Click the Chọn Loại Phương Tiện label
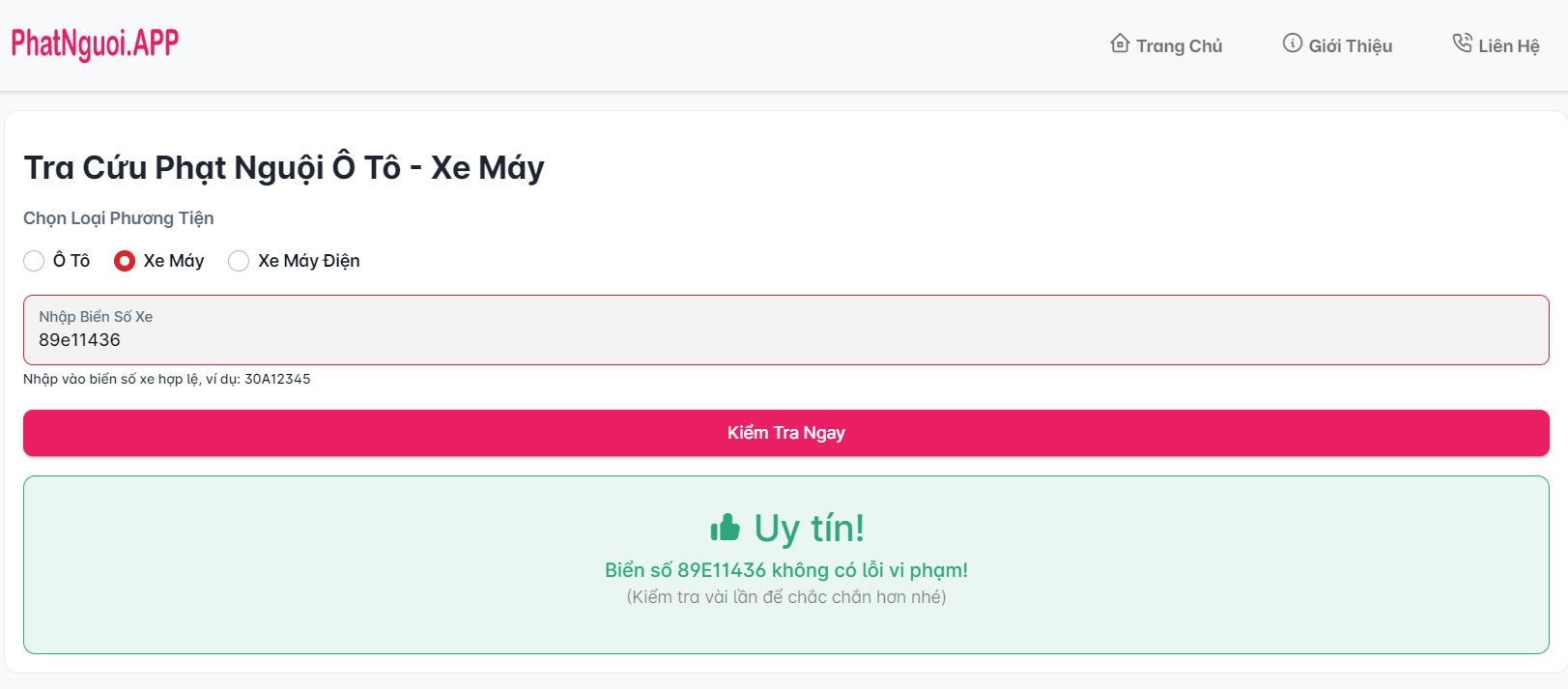 point(119,218)
